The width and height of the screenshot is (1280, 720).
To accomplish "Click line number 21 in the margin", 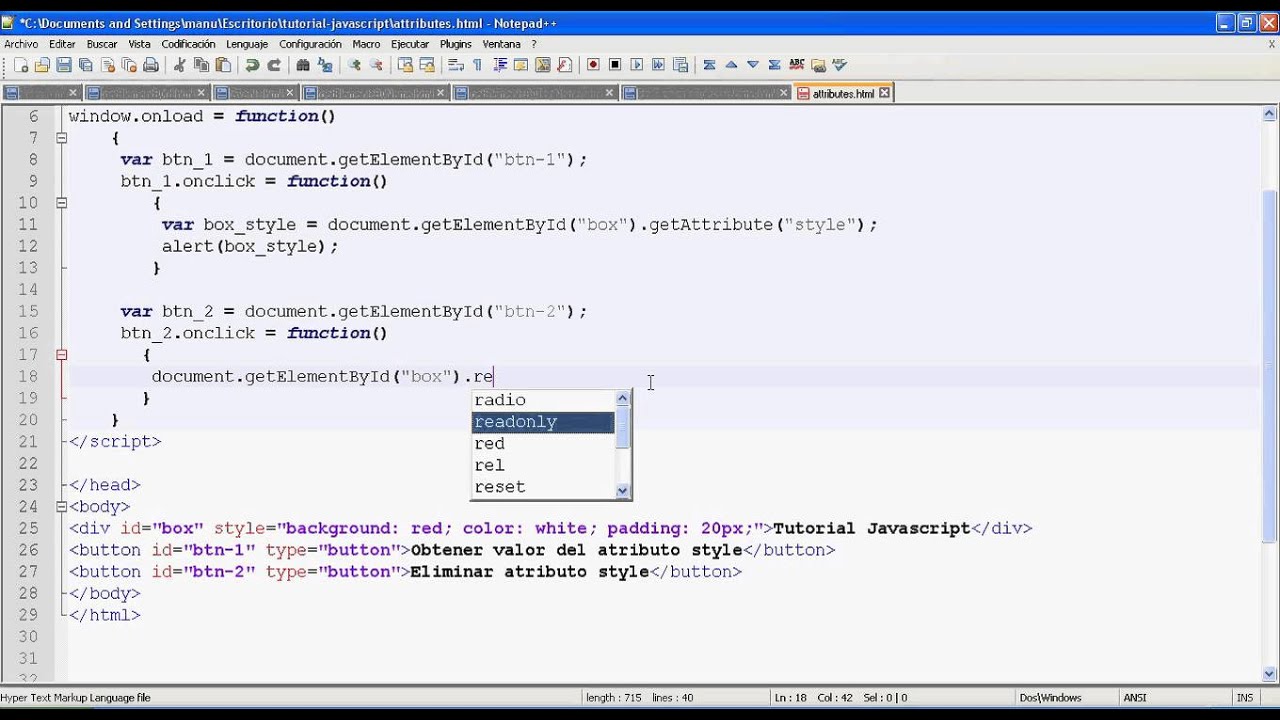I will tap(27, 441).
